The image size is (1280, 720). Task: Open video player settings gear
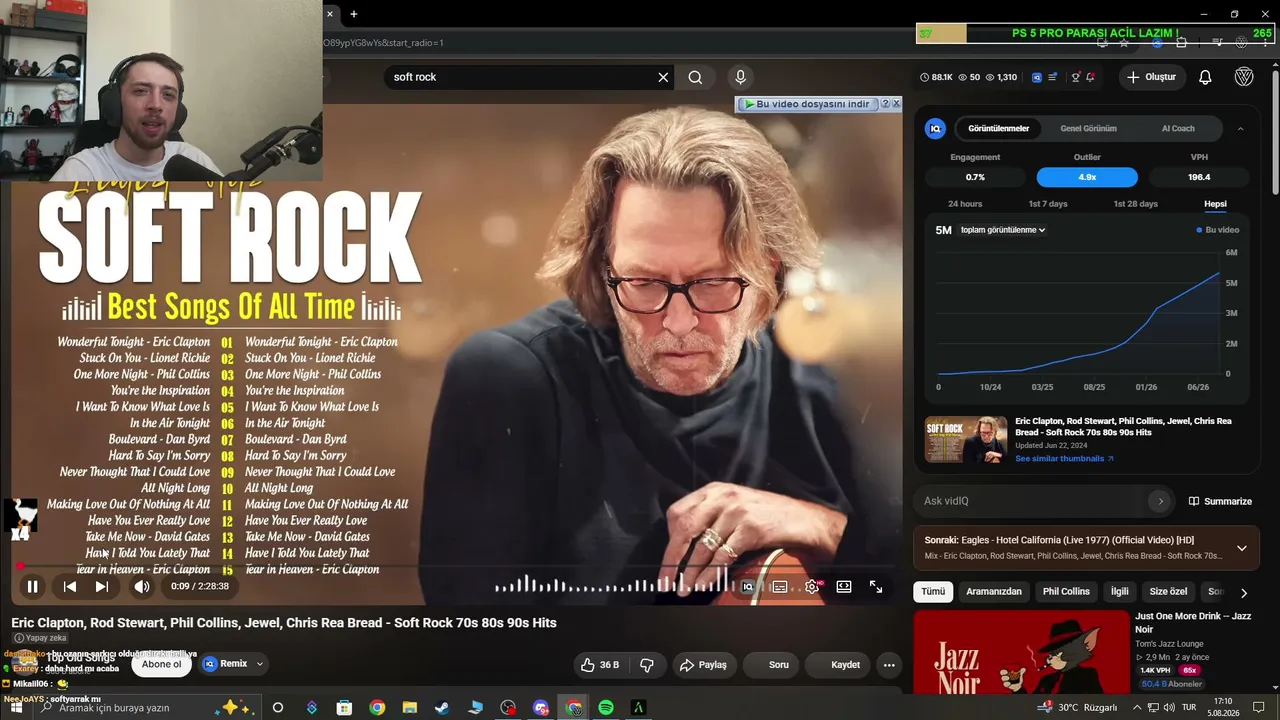click(812, 587)
